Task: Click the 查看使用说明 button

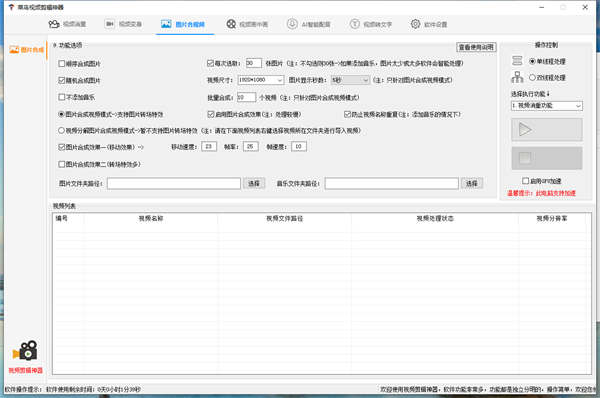Action: (476, 47)
